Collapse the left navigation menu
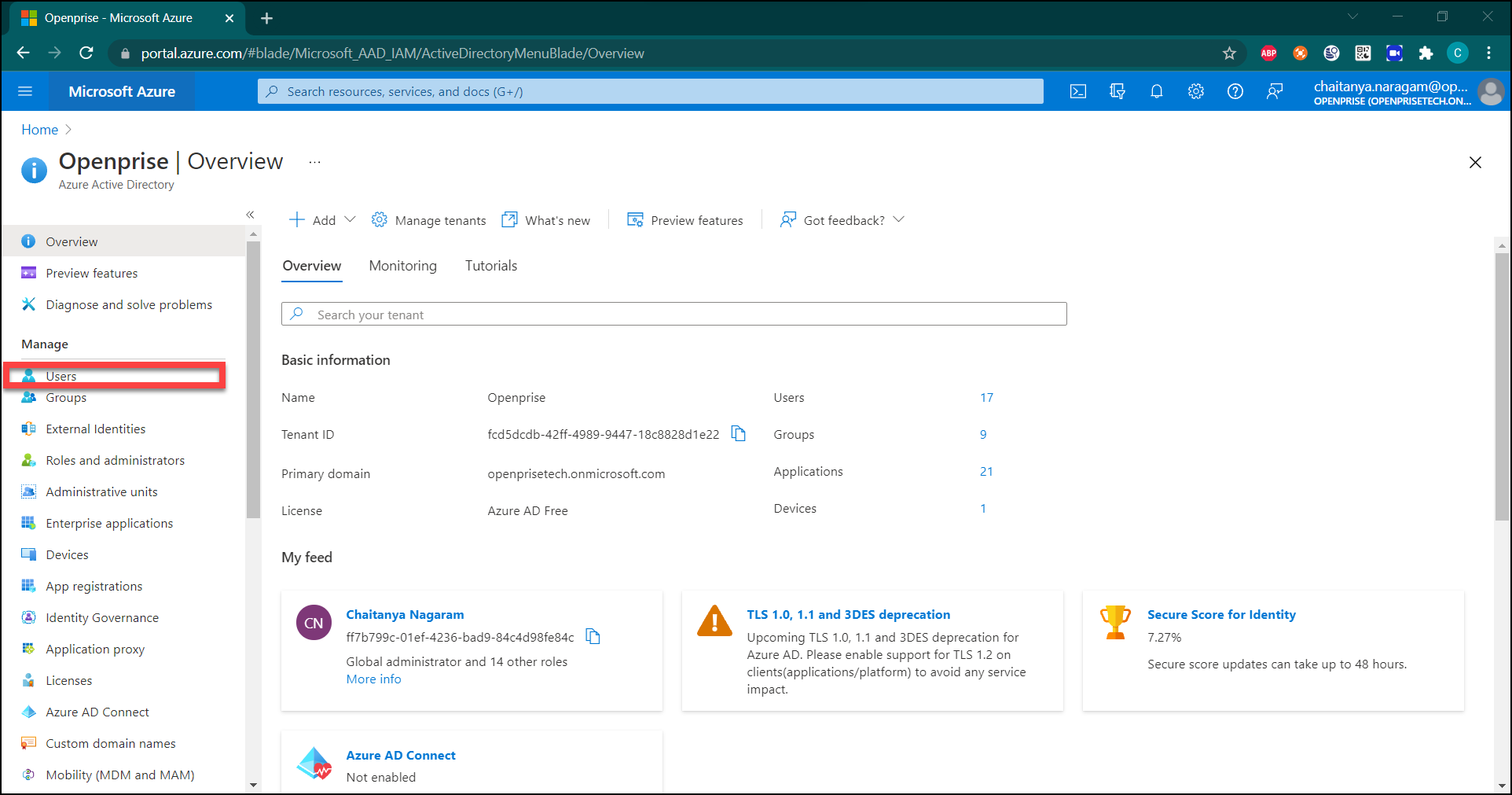 pos(250,215)
